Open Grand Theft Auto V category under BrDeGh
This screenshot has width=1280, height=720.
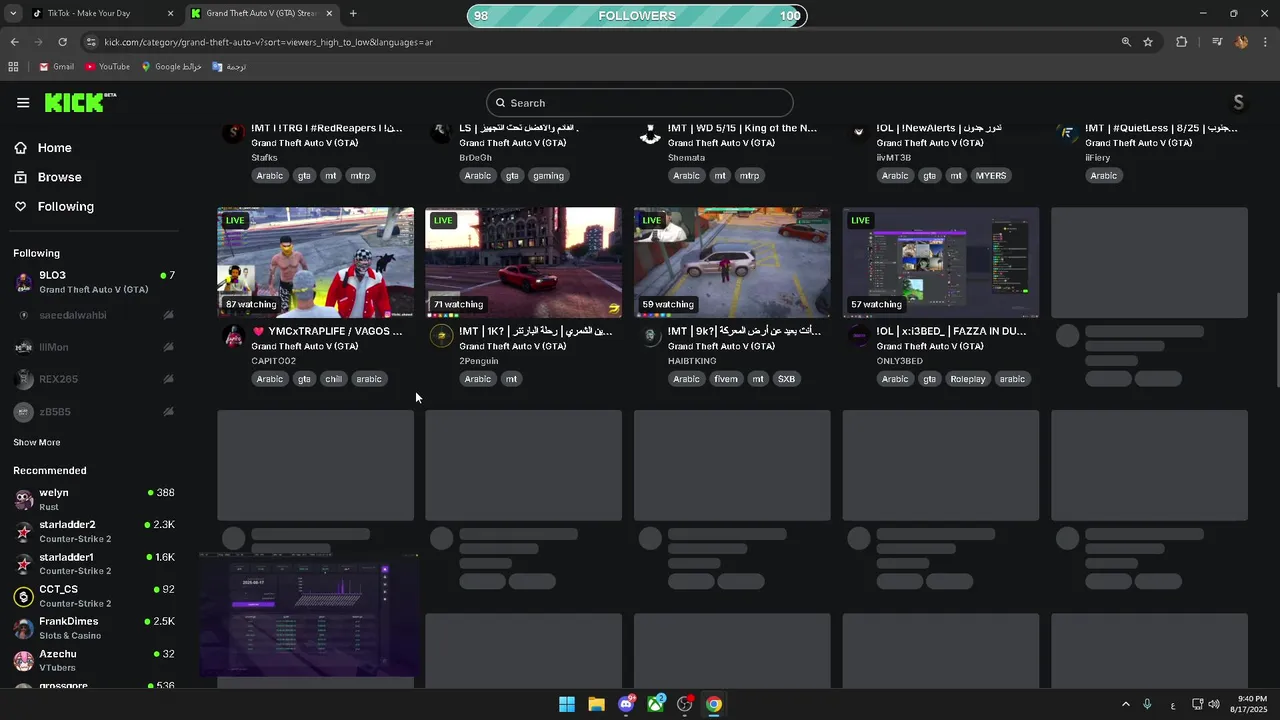512,143
